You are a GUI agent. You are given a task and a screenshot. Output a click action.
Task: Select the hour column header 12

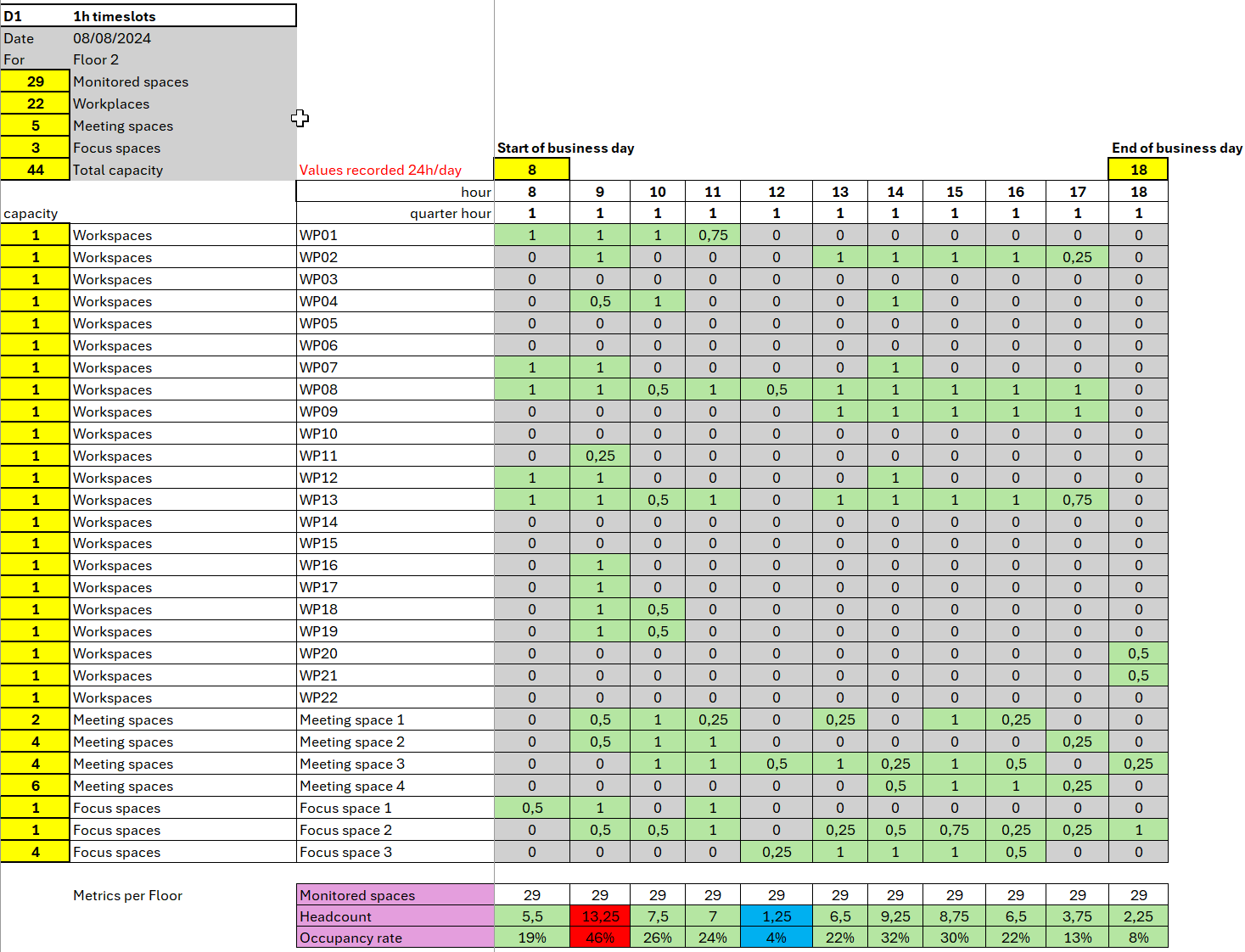tap(777, 192)
